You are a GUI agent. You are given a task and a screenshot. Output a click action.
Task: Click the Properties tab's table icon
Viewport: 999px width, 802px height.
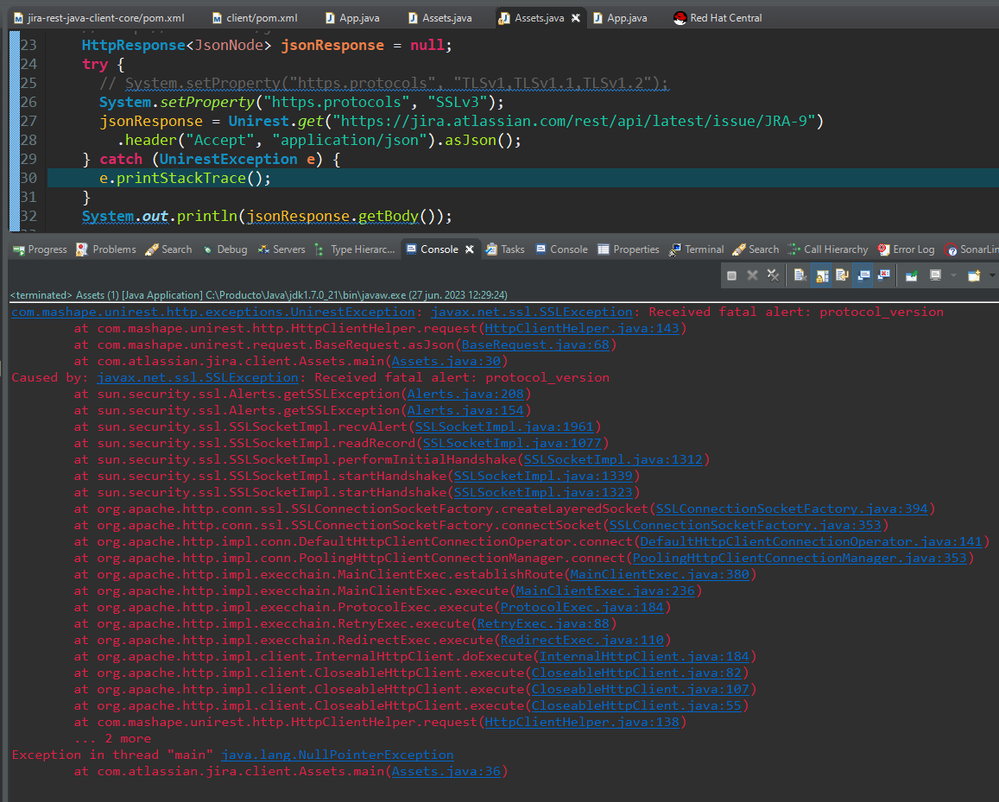point(603,249)
